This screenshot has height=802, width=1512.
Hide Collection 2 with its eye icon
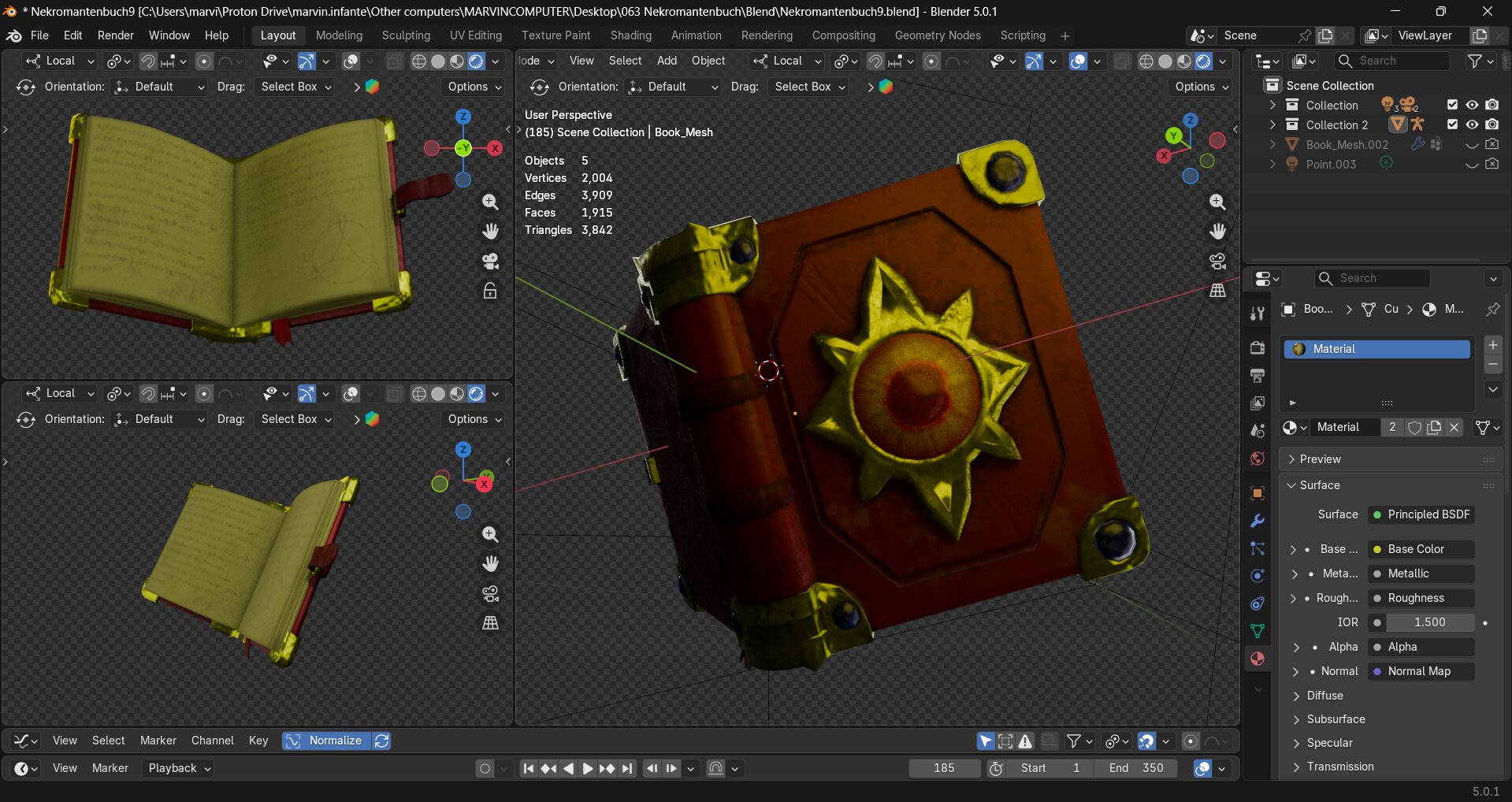[x=1472, y=124]
